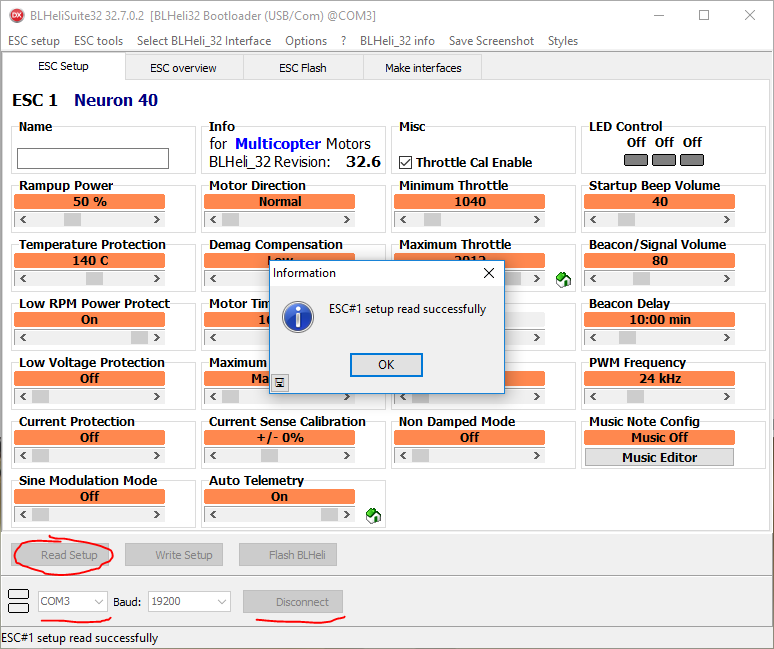Viewport: 774px width, 649px height.
Task: Click status bar message ESC#1 setup read successfully
Action: [x=80, y=638]
